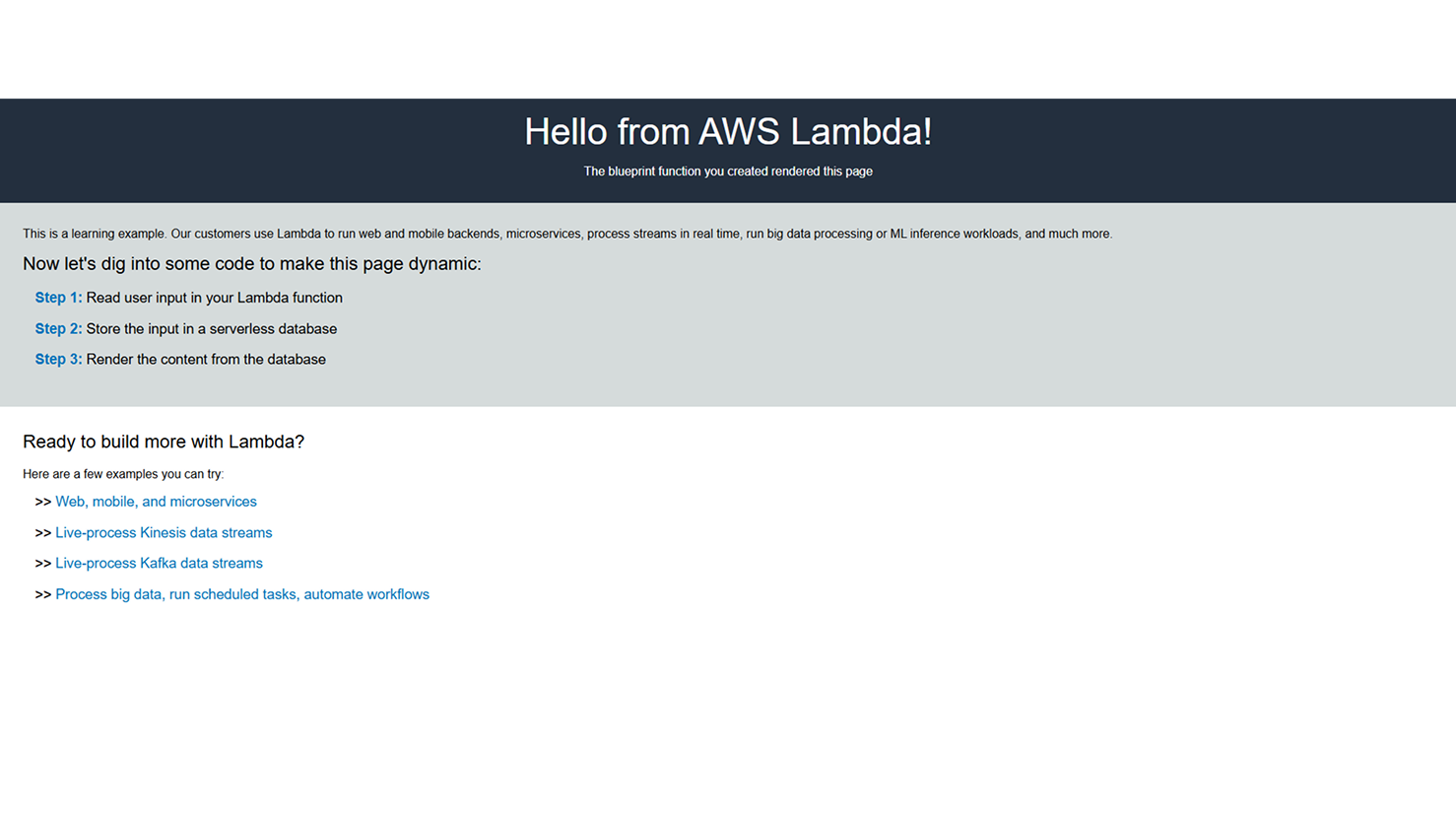
Task: Click 'Read user input in your Lambda function' text
Action: 215,298
